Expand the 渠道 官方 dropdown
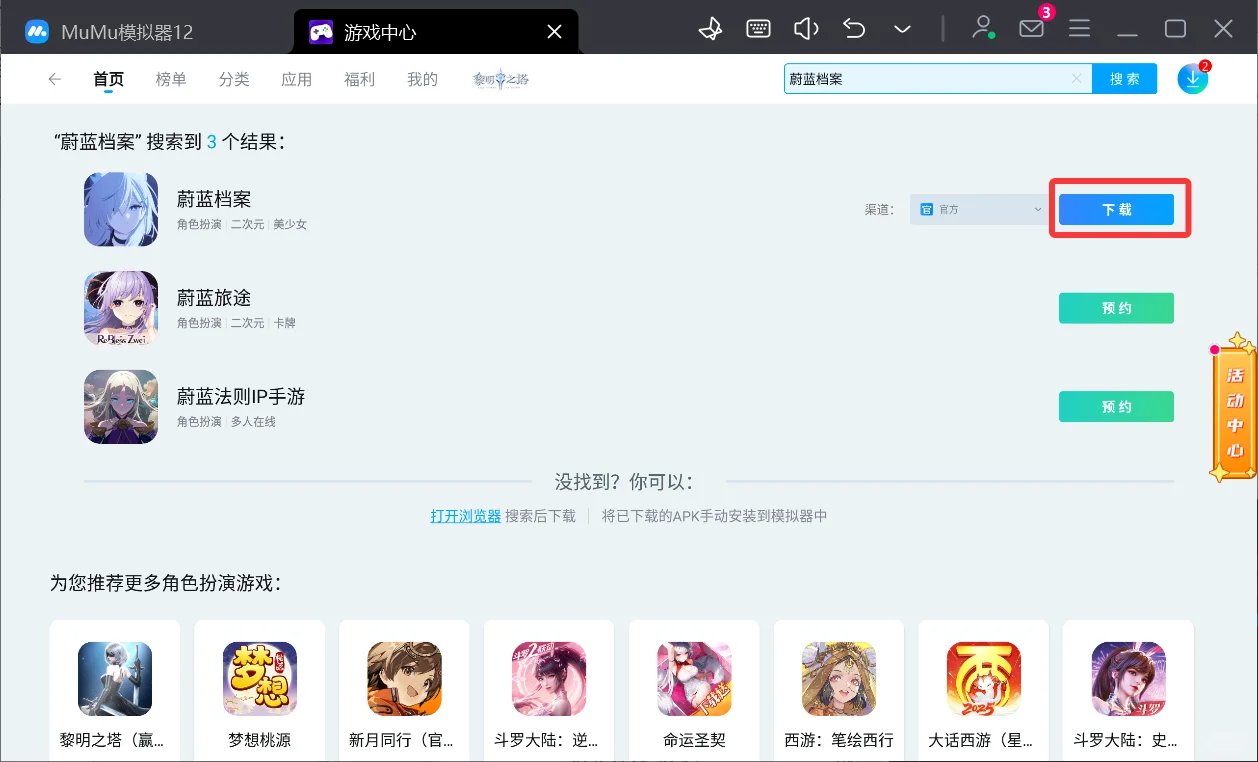 [979, 209]
